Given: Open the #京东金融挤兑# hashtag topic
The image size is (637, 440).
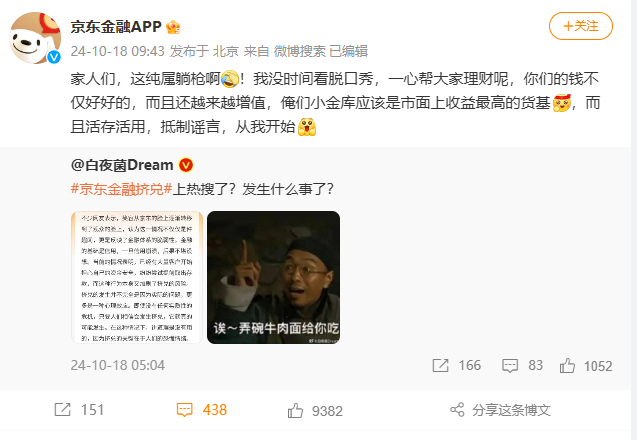Looking at the screenshot, I should pos(121,189).
